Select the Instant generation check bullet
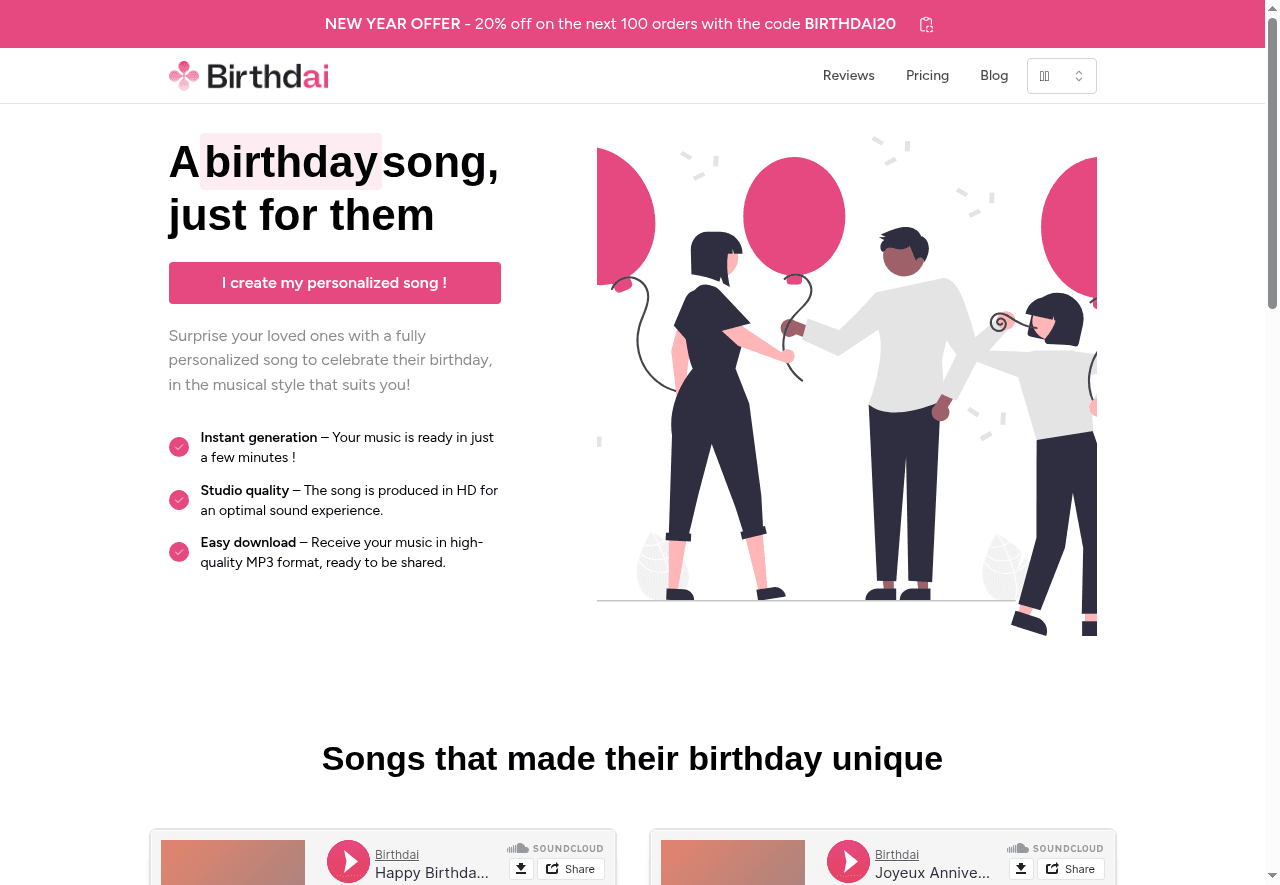 pyautogui.click(x=178, y=446)
